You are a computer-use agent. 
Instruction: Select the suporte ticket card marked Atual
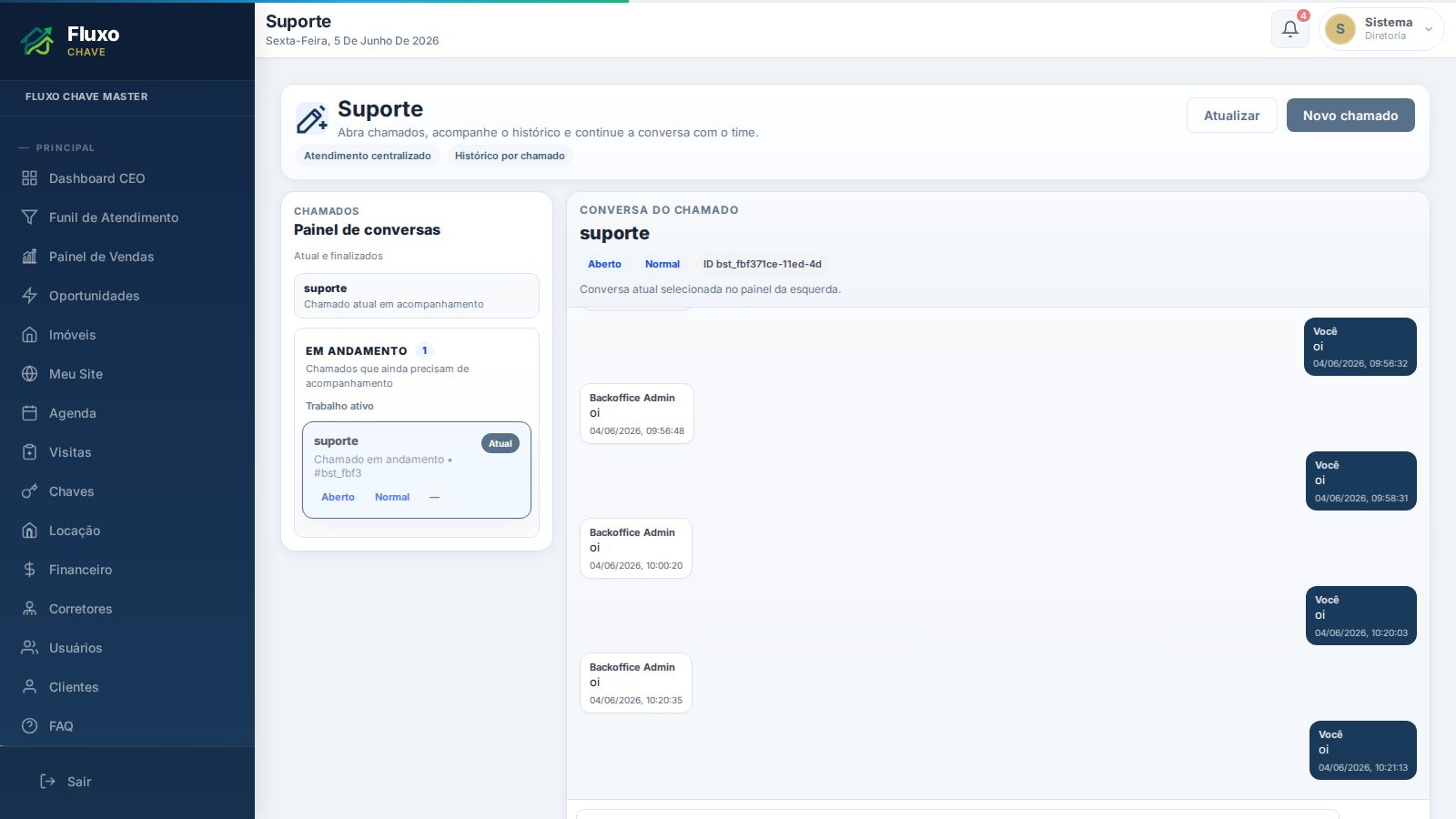[x=417, y=470]
